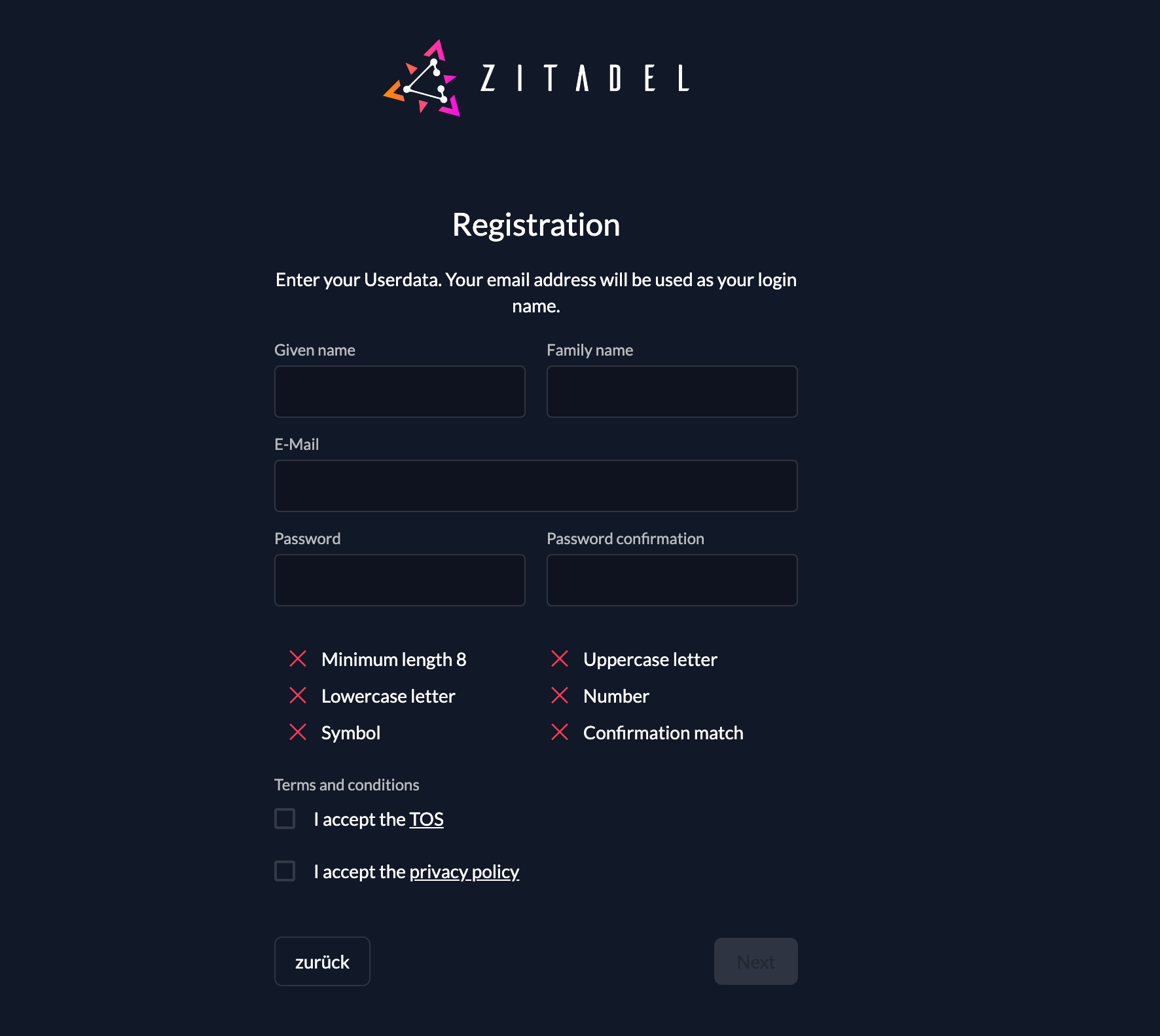1160x1036 pixels.
Task: Focus the Given name field
Action: [399, 392]
